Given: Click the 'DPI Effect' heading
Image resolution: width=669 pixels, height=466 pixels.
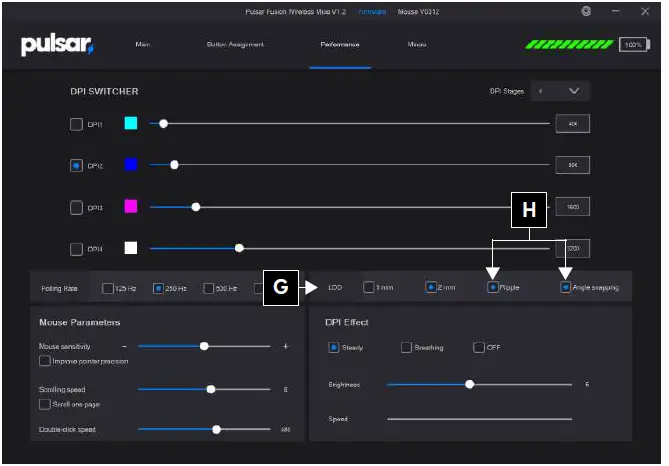Looking at the screenshot, I should click(x=346, y=322).
